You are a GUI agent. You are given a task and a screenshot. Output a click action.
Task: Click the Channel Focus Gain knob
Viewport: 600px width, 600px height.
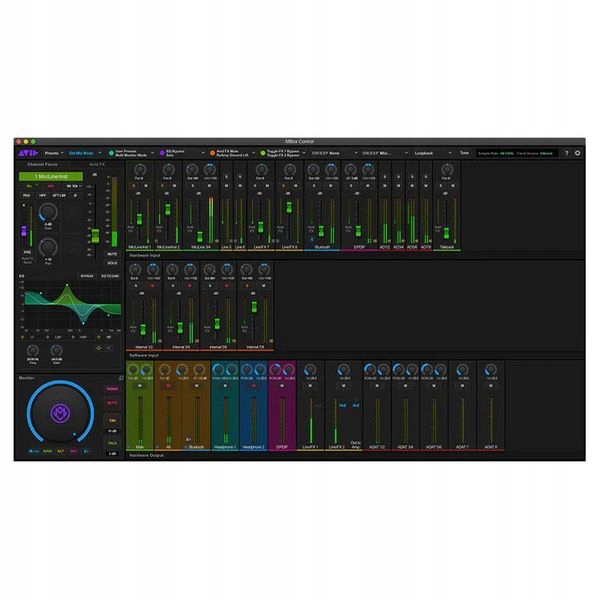48,212
